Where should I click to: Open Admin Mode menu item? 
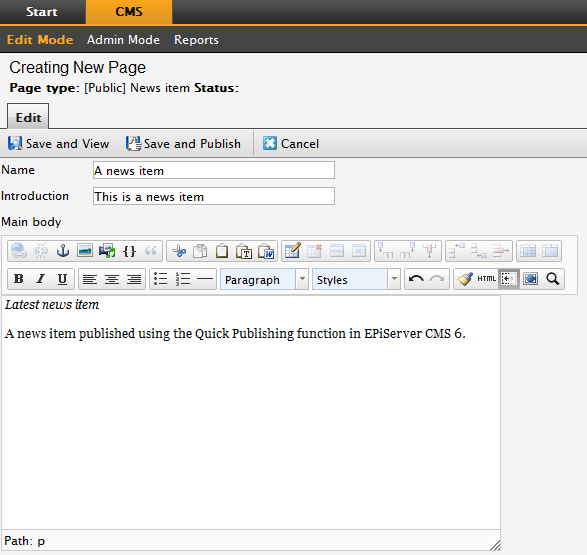(123, 40)
